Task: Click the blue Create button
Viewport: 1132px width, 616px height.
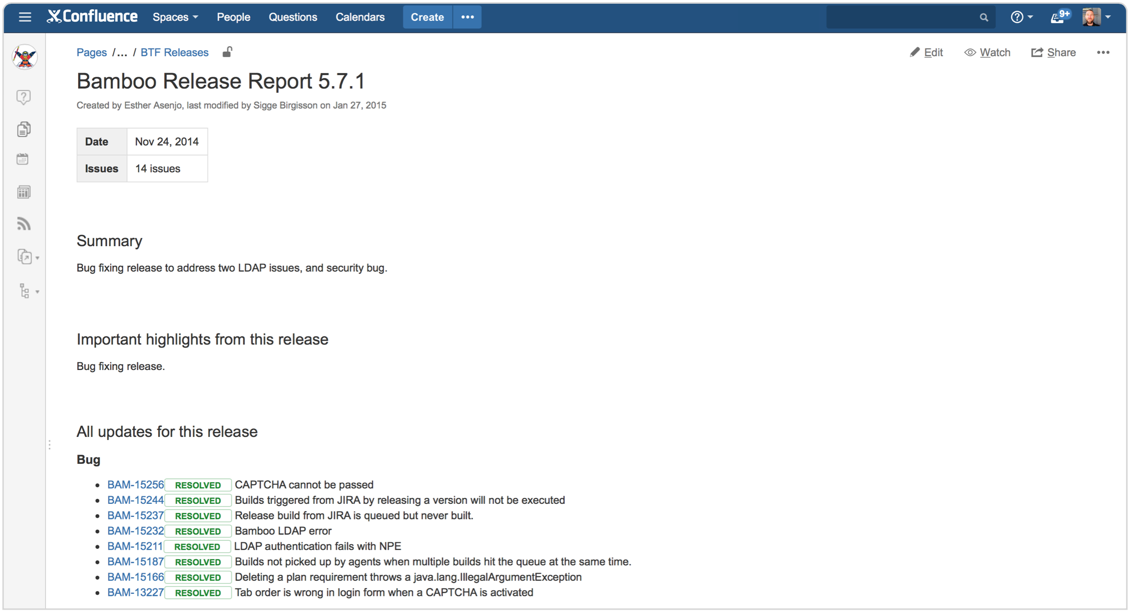Action: point(427,17)
